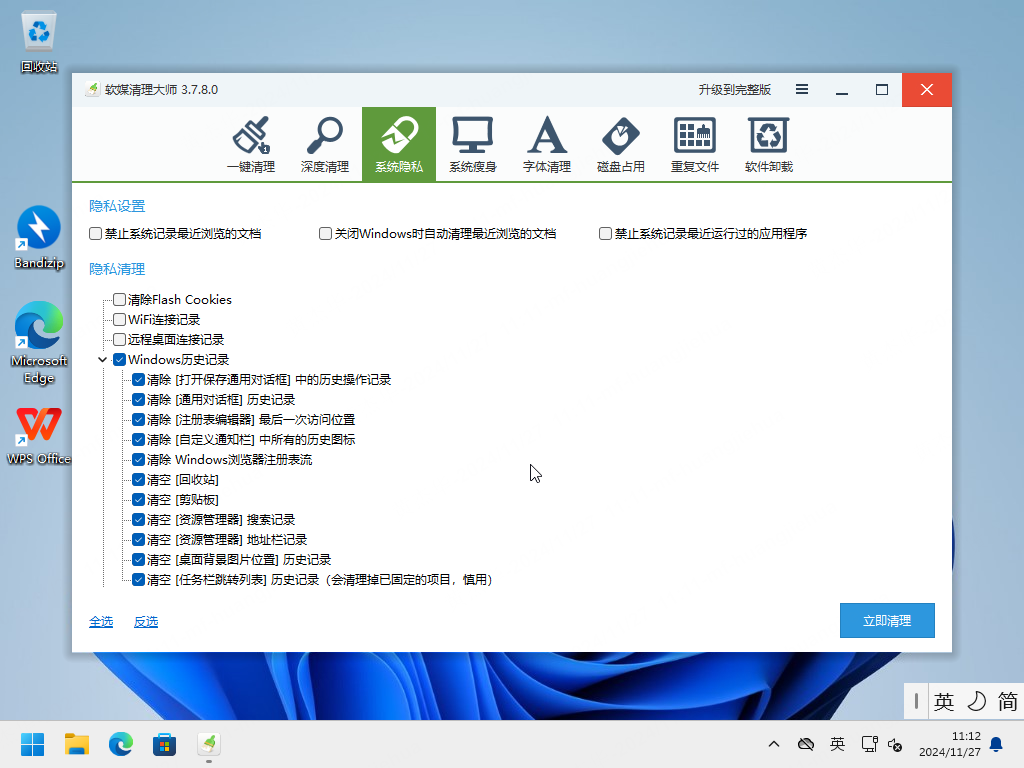This screenshot has height=768, width=1024.
Task: Open the 软件卸载 software uninstall tool
Action: (769, 144)
